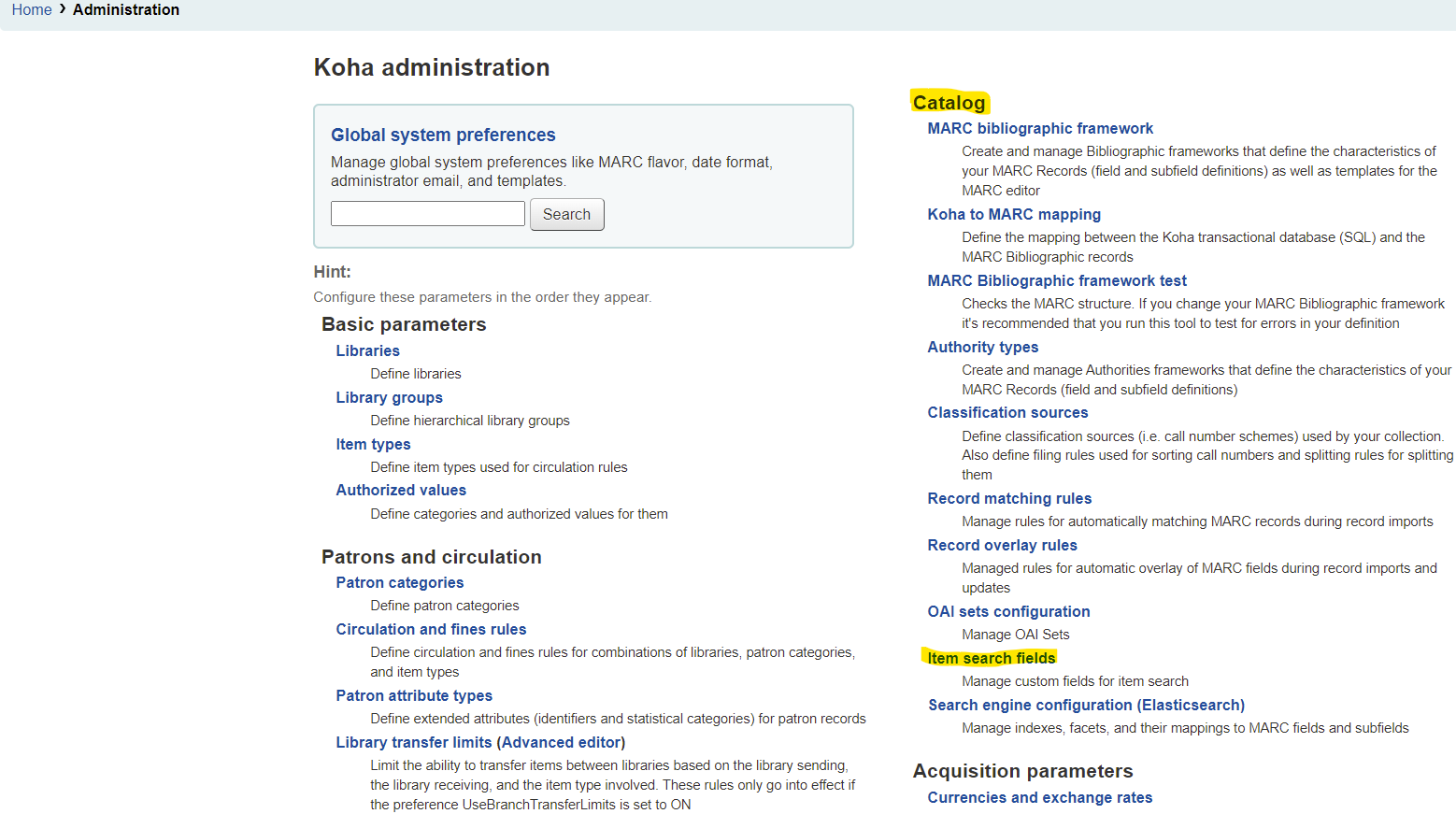This screenshot has width=1456, height=814.
Task: Open Circulation and fines rules
Action: (x=432, y=629)
